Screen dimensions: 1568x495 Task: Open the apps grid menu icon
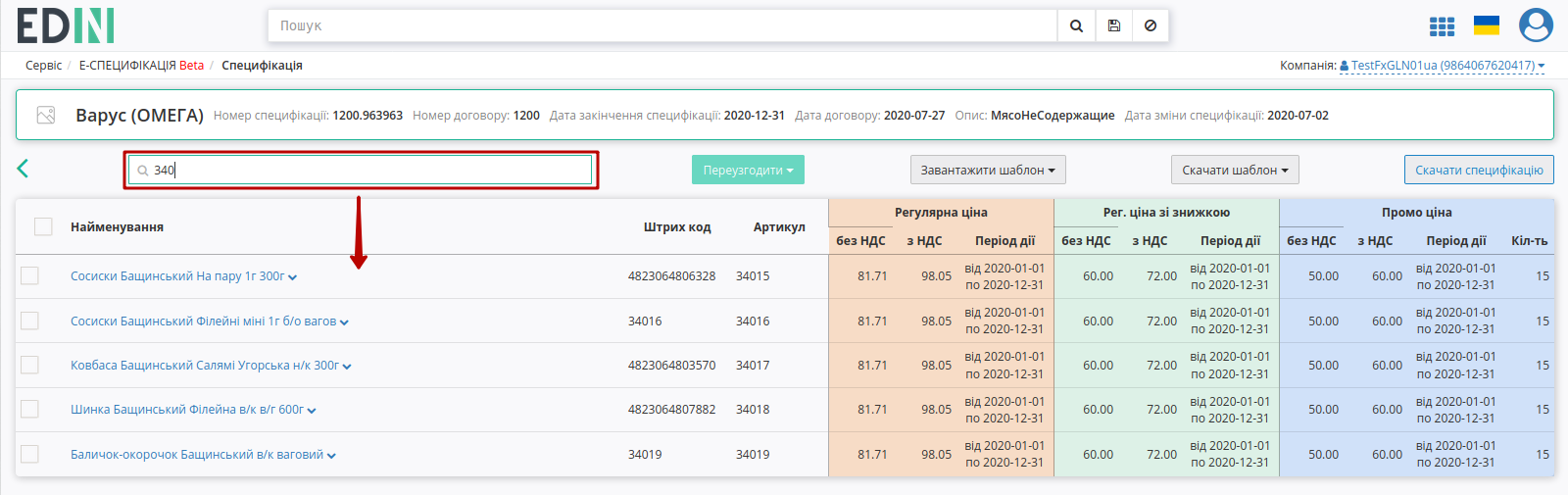pos(1442,26)
